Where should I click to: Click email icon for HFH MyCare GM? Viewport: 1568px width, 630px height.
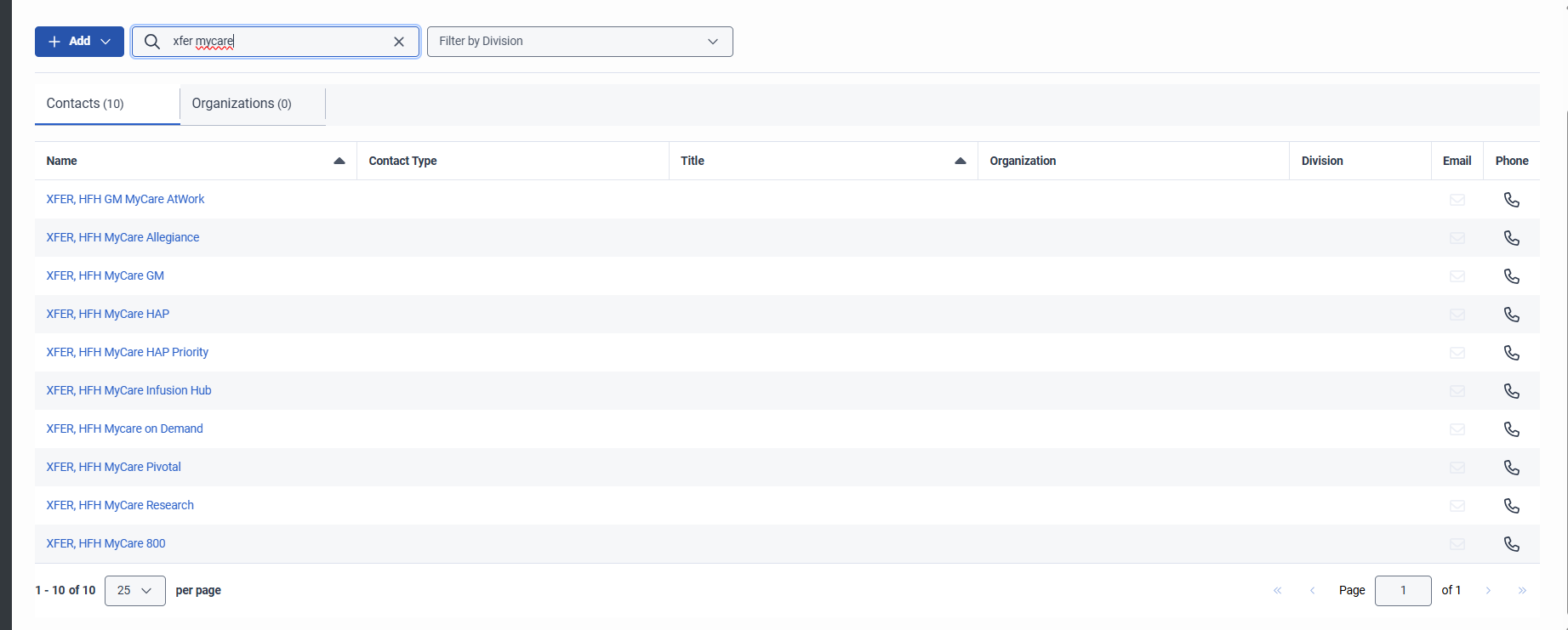click(x=1457, y=276)
